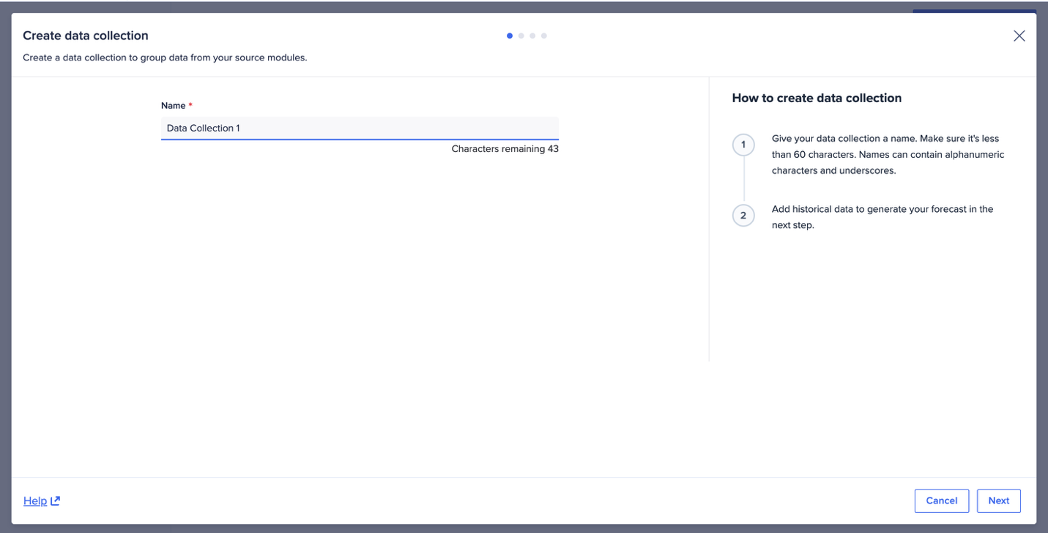This screenshot has width=1048, height=534.
Task: Click the external link icon beside Help
Action: [x=55, y=501]
